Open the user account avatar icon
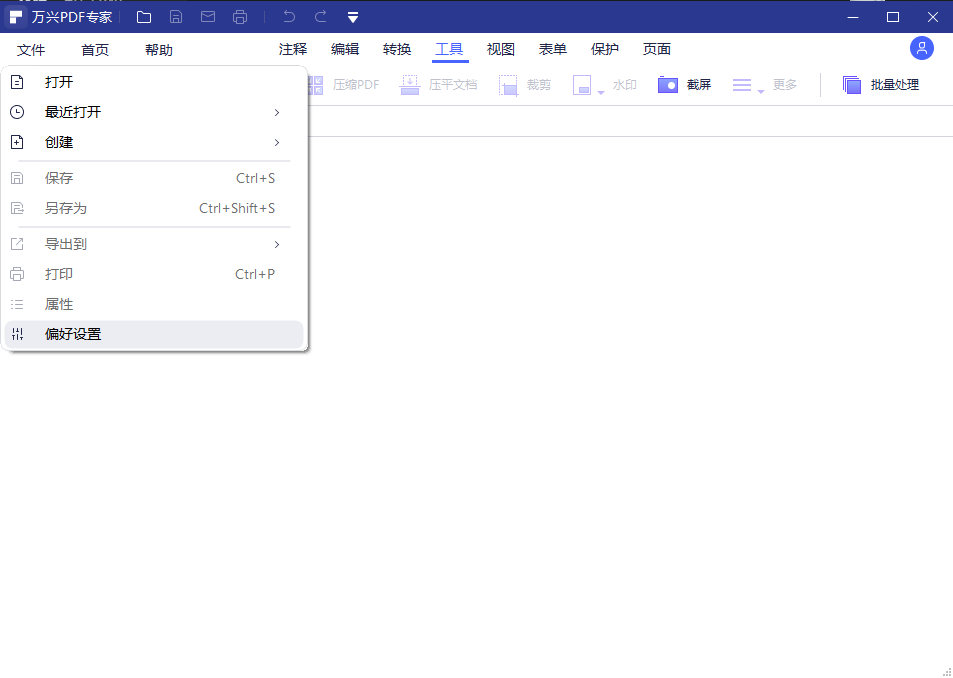The width and height of the screenshot is (953, 678). pos(921,48)
